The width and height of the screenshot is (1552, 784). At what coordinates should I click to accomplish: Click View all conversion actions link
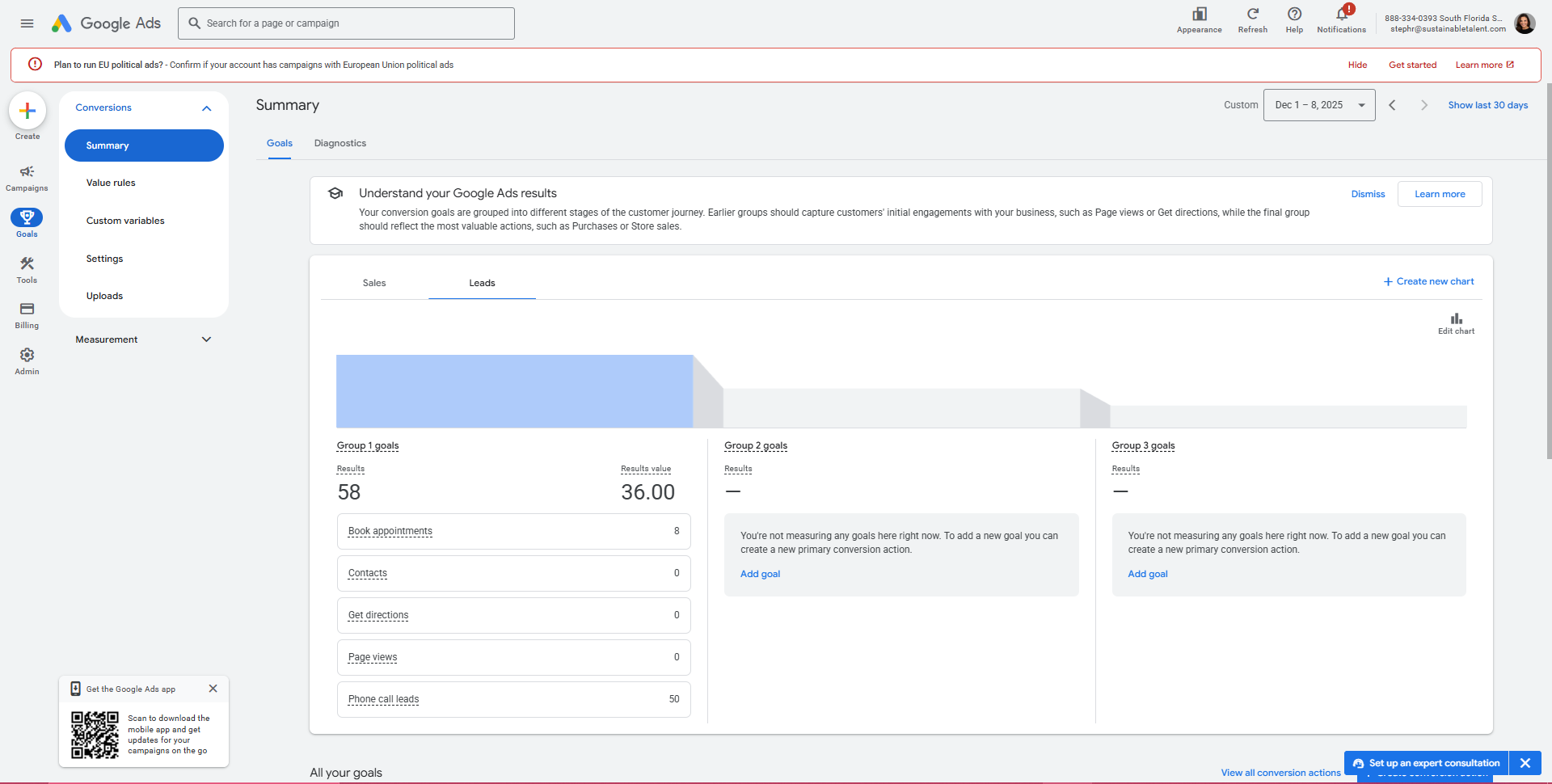1280,773
